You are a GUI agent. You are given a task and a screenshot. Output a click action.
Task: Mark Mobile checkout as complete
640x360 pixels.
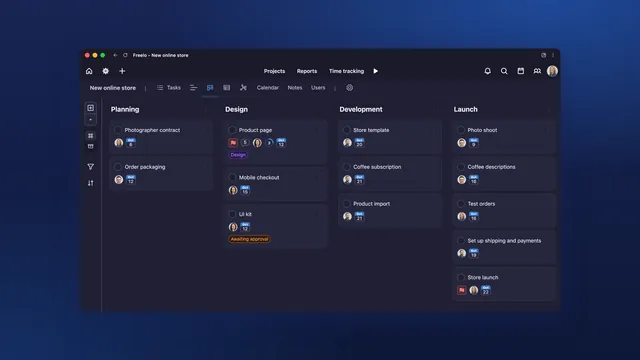click(232, 177)
